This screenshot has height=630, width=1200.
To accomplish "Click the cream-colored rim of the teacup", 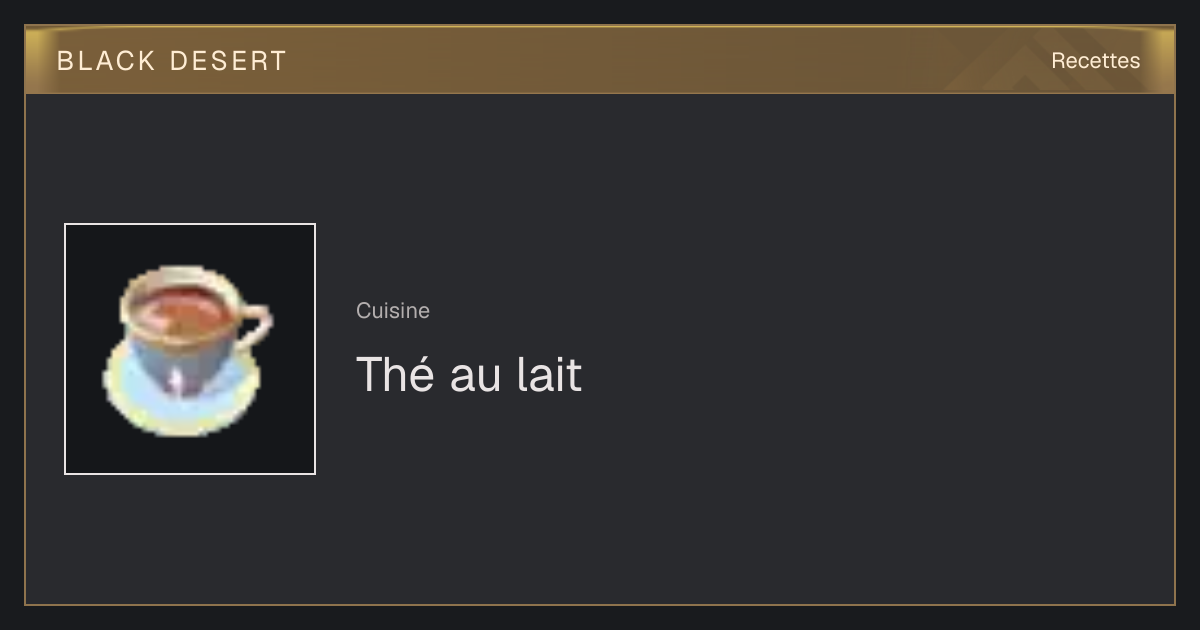I will coord(179,275).
